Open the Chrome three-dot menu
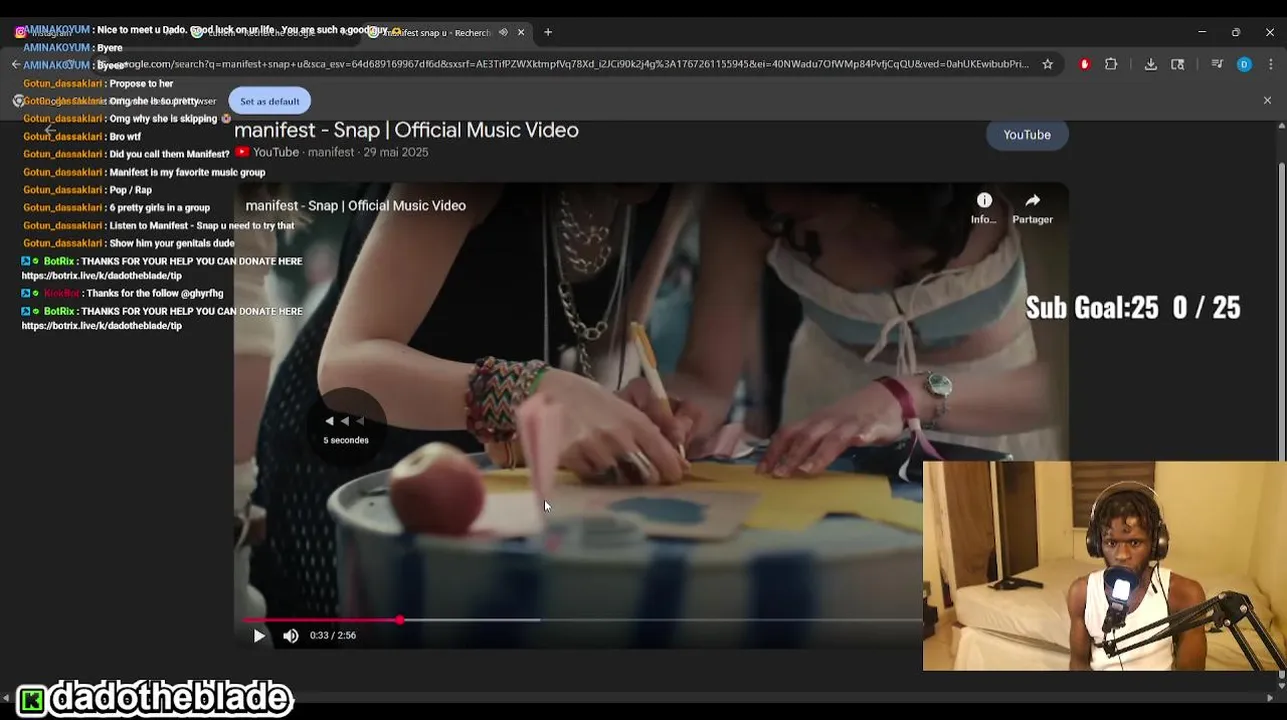 [x=1270, y=64]
